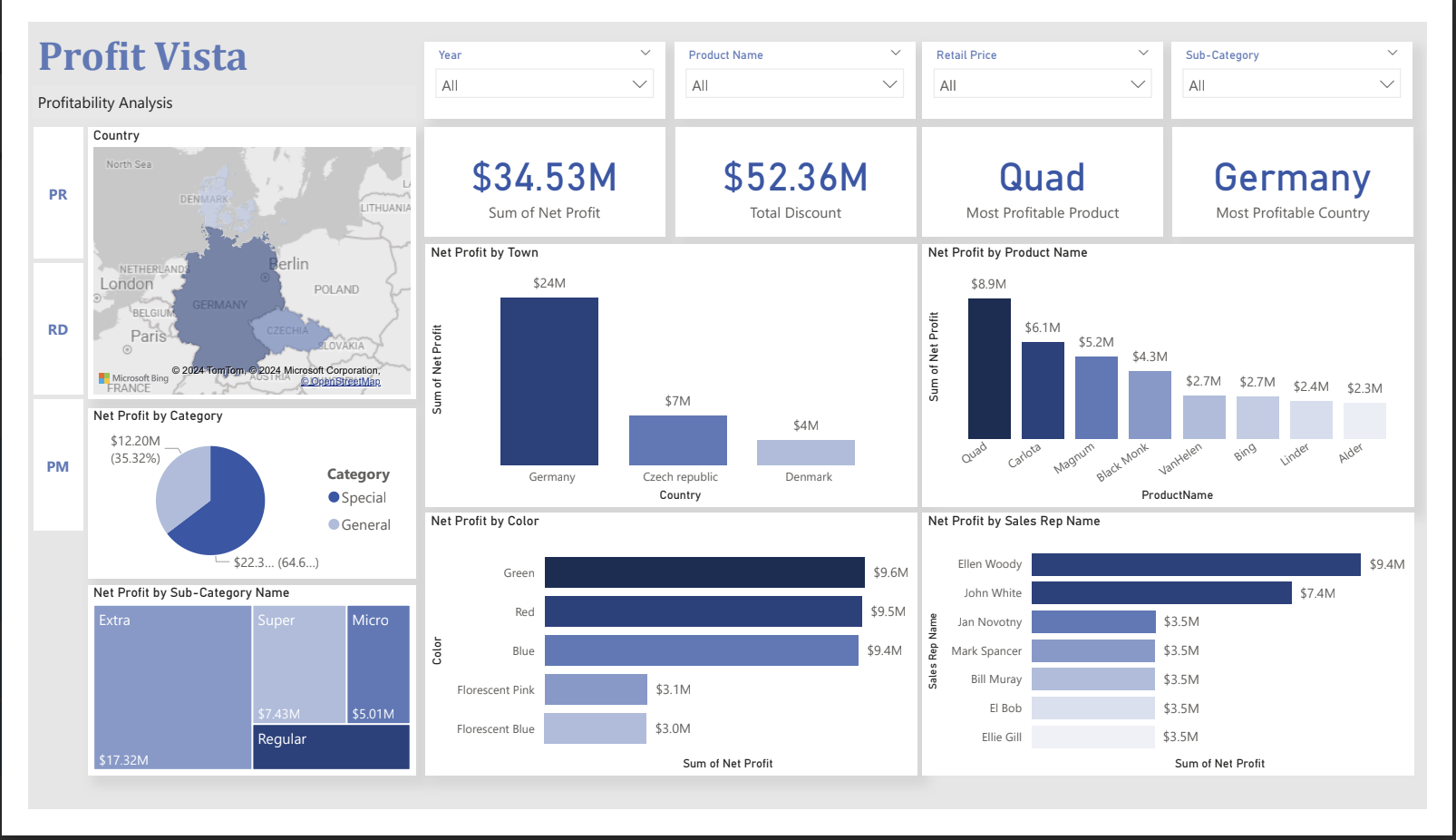Click the Extra tile in sub-category treemap
This screenshot has width=1456, height=840.
[172, 687]
